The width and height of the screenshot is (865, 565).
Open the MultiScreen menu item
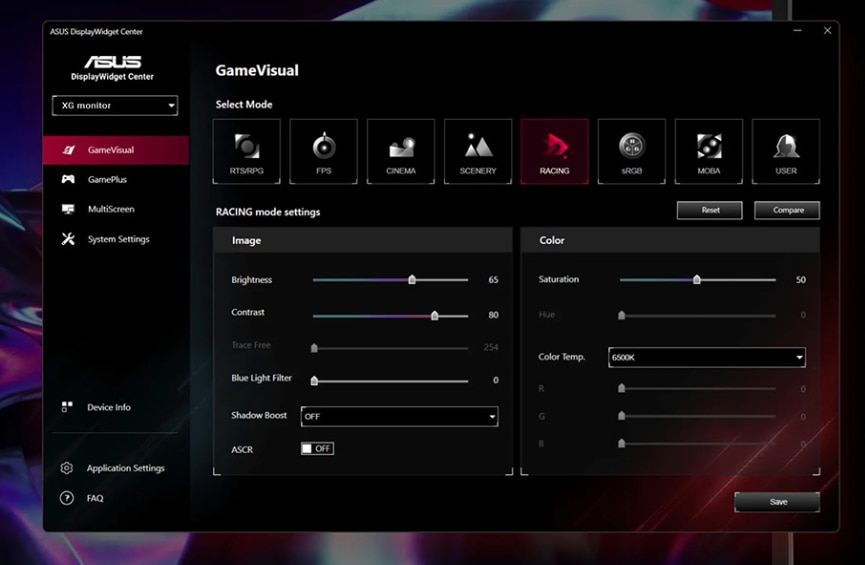coord(116,209)
